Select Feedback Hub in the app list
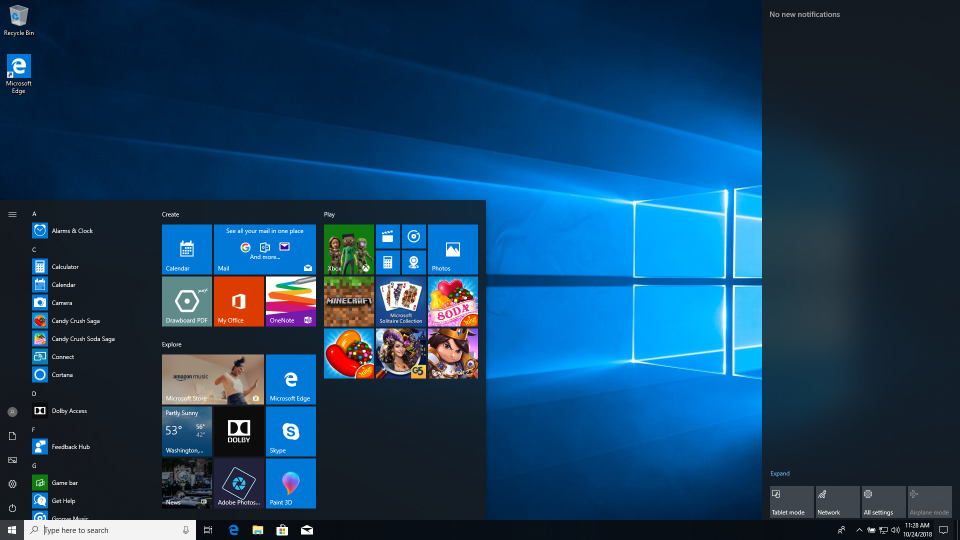960x540 pixels. pyautogui.click(x=70, y=447)
